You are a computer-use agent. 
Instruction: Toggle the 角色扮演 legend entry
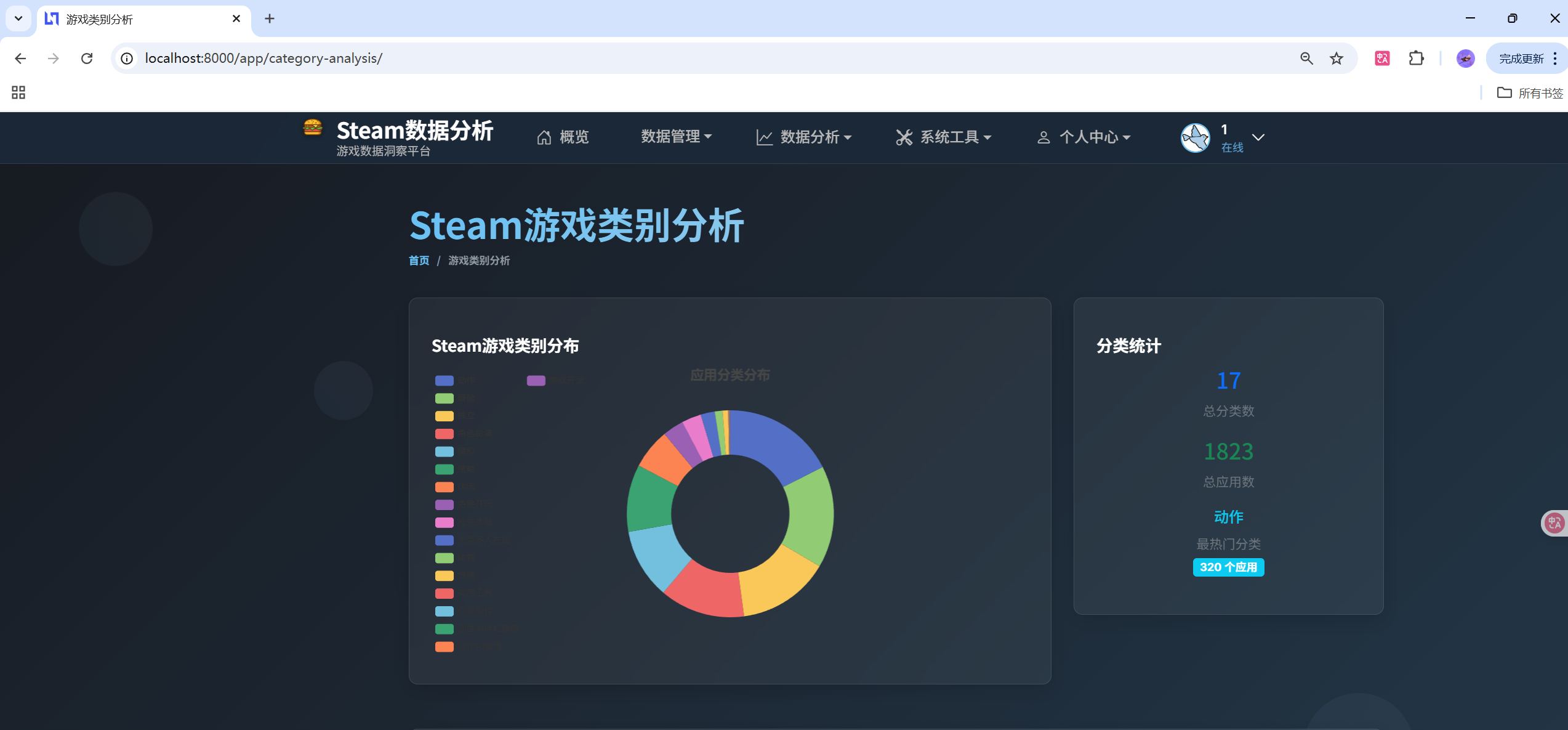pyautogui.click(x=464, y=434)
